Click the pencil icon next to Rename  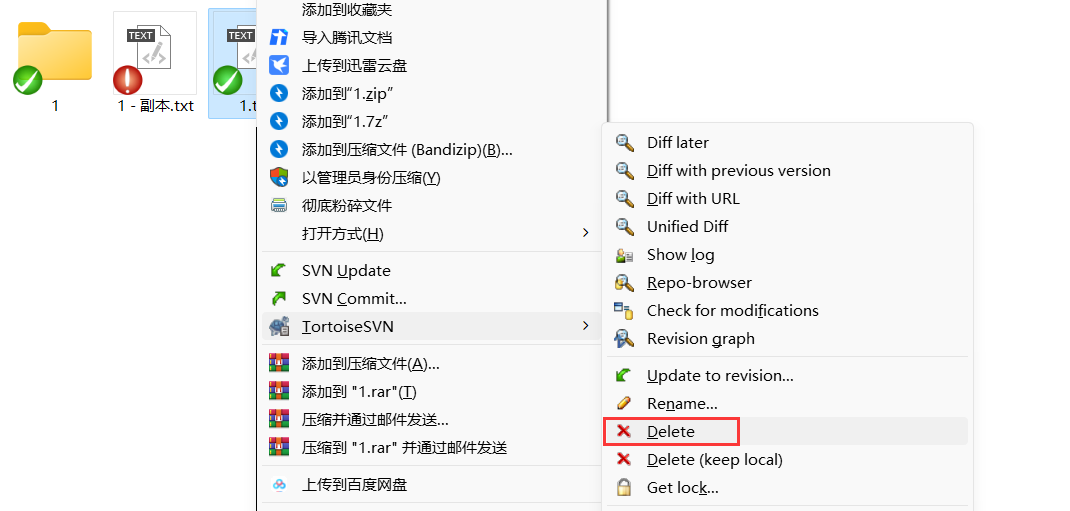[x=624, y=403]
